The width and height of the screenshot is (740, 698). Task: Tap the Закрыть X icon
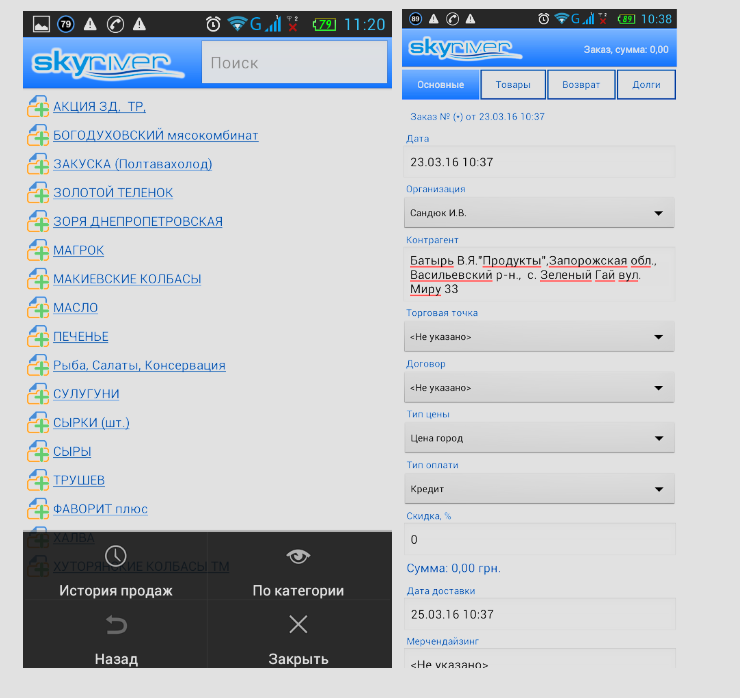(298, 625)
